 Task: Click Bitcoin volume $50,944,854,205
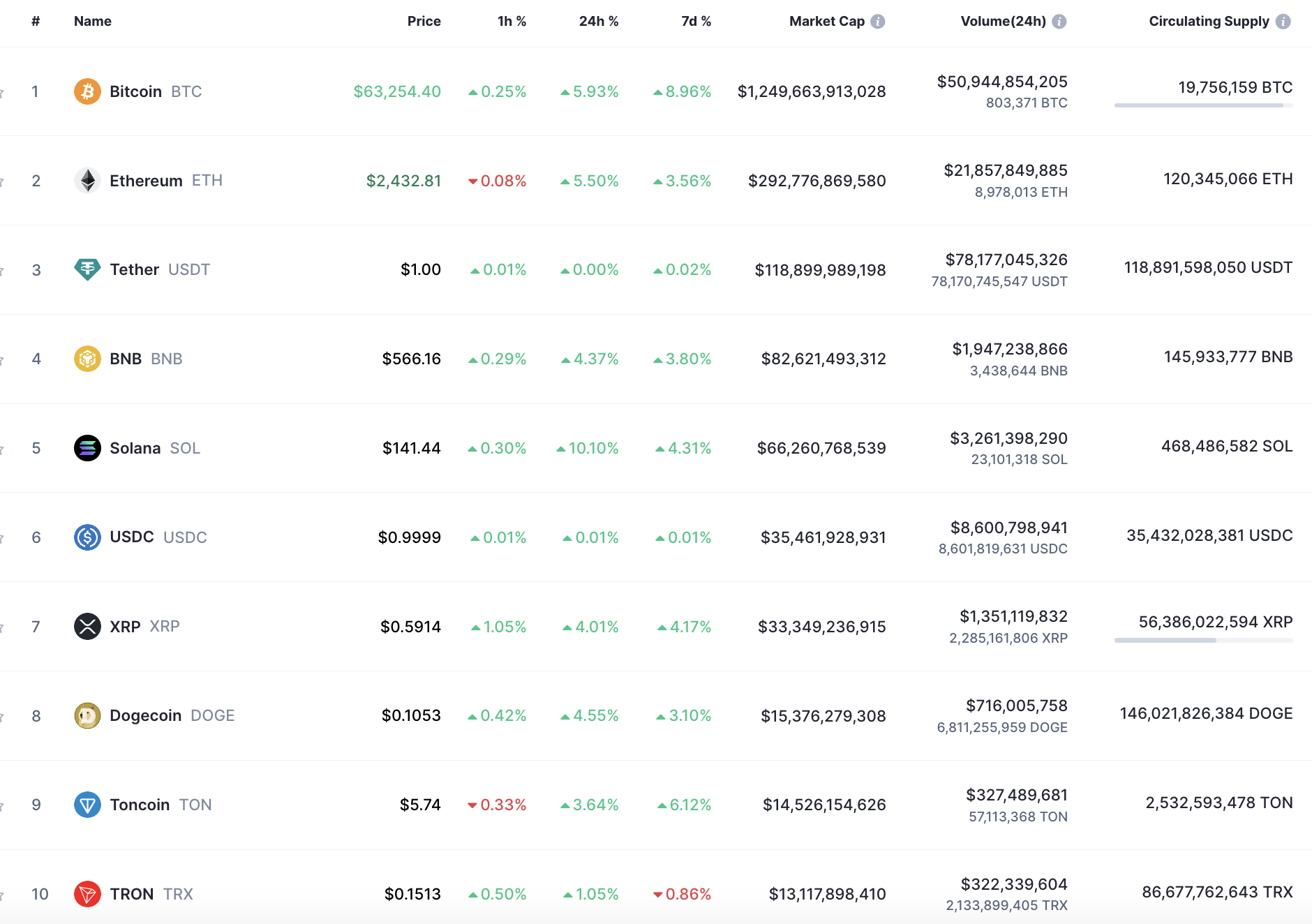tap(1002, 82)
